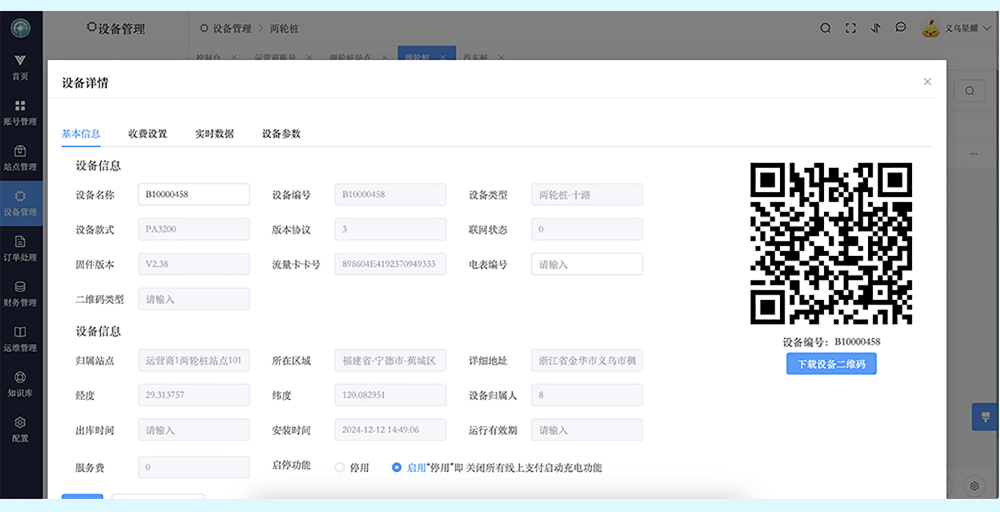Click the 运行有效期 field
Image resolution: width=1000 pixels, height=512 pixels.
coord(587,430)
